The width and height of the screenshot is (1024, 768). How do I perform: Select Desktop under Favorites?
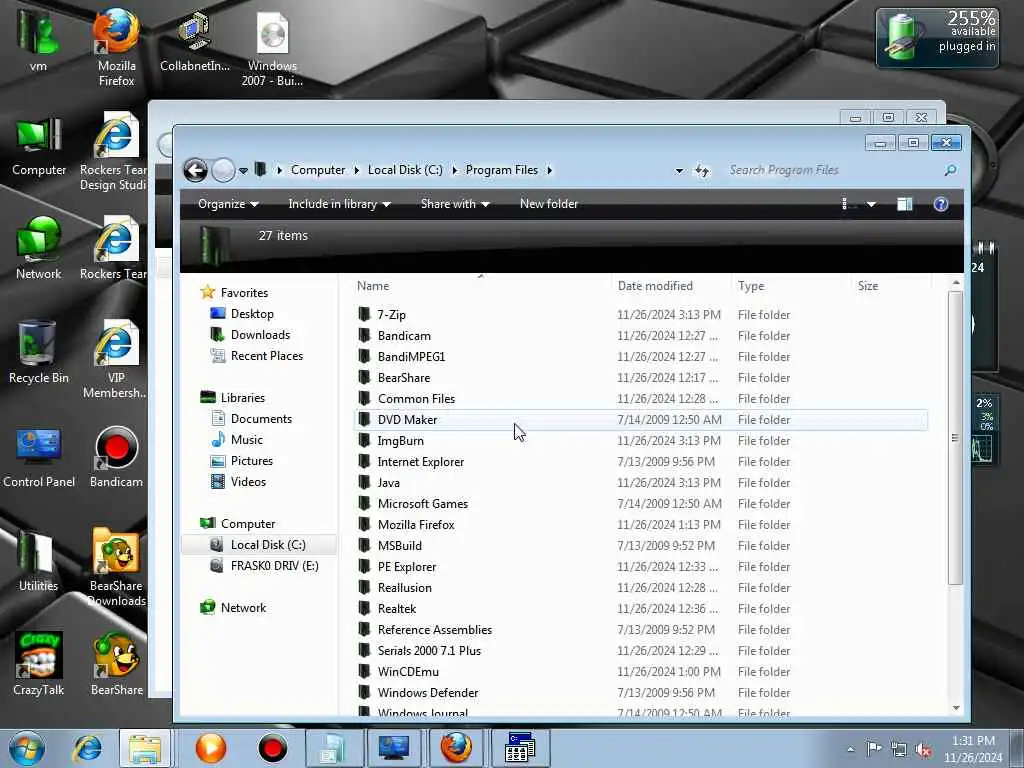[x=252, y=313]
